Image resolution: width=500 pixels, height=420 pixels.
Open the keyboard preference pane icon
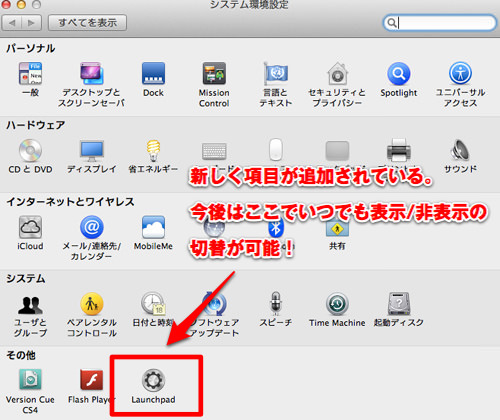(214, 150)
